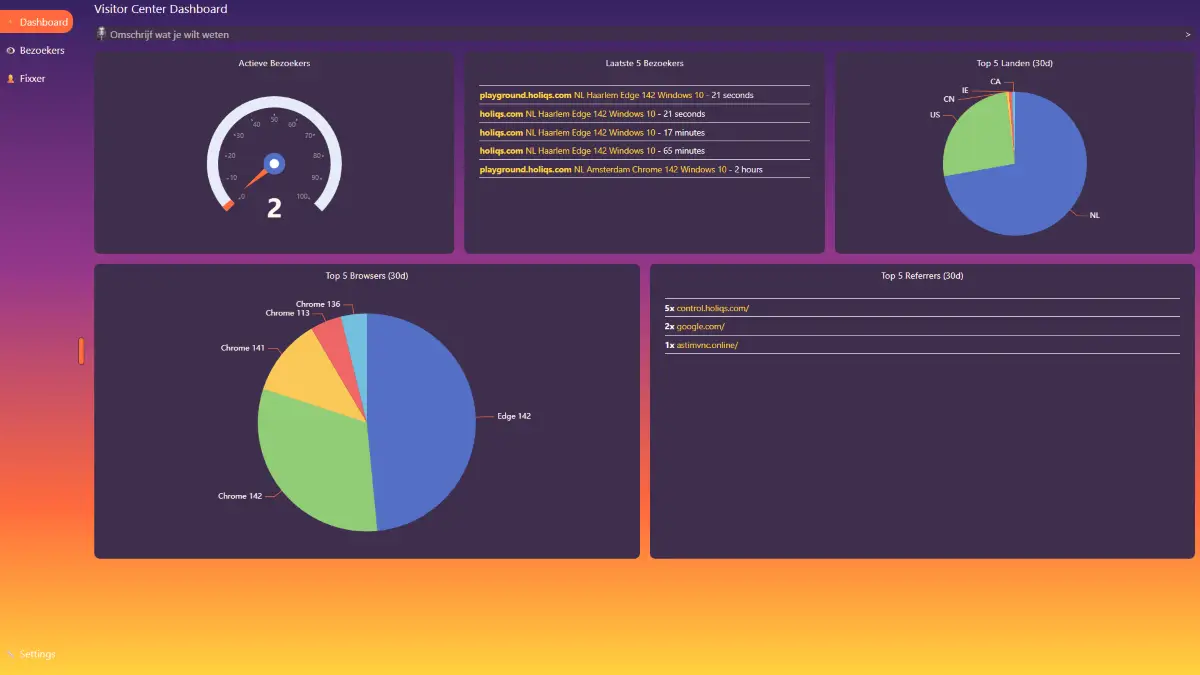The width and height of the screenshot is (1200, 675).
Task: Select the Dashboard menu item
Action: click(38, 21)
